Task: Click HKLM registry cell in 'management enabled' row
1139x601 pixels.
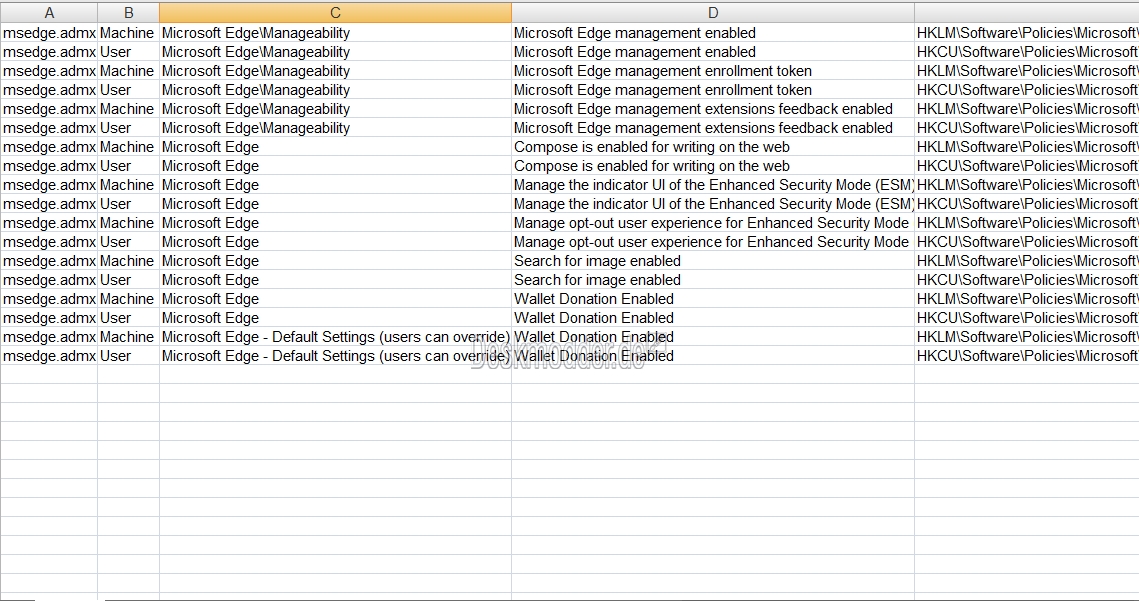Action: [x=1026, y=33]
